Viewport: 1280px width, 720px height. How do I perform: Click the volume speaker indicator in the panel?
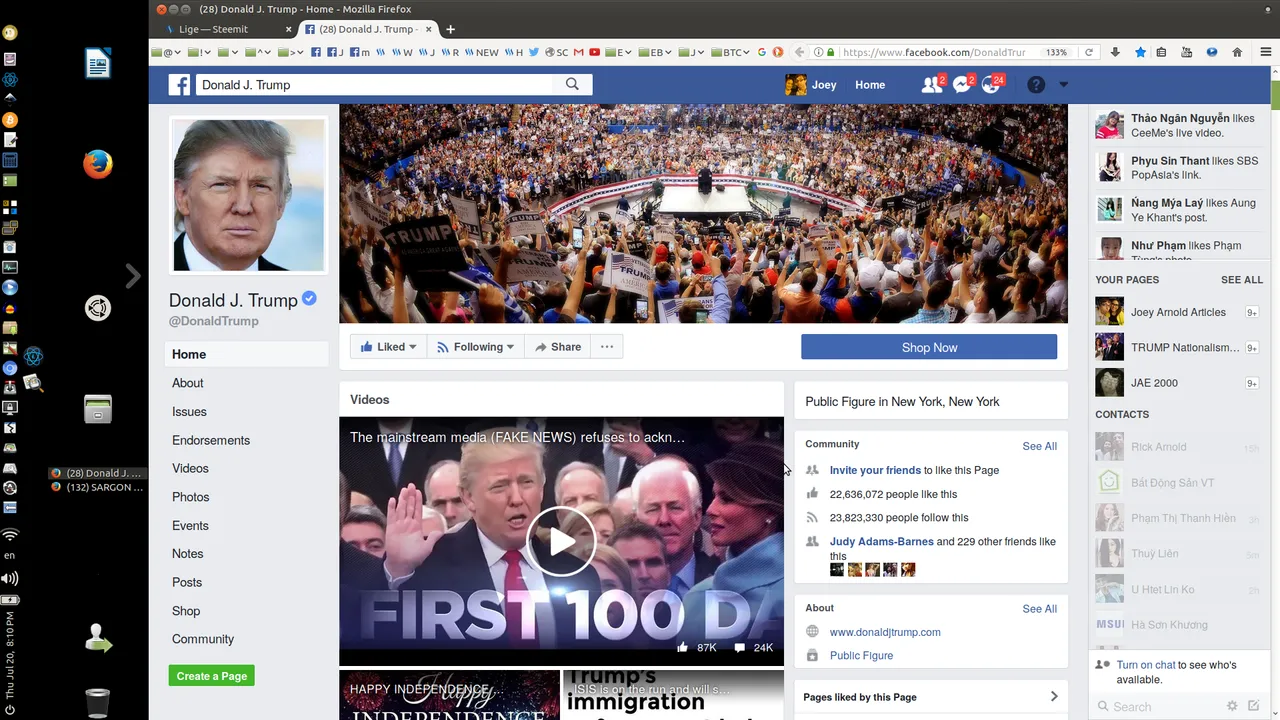pos(10,578)
